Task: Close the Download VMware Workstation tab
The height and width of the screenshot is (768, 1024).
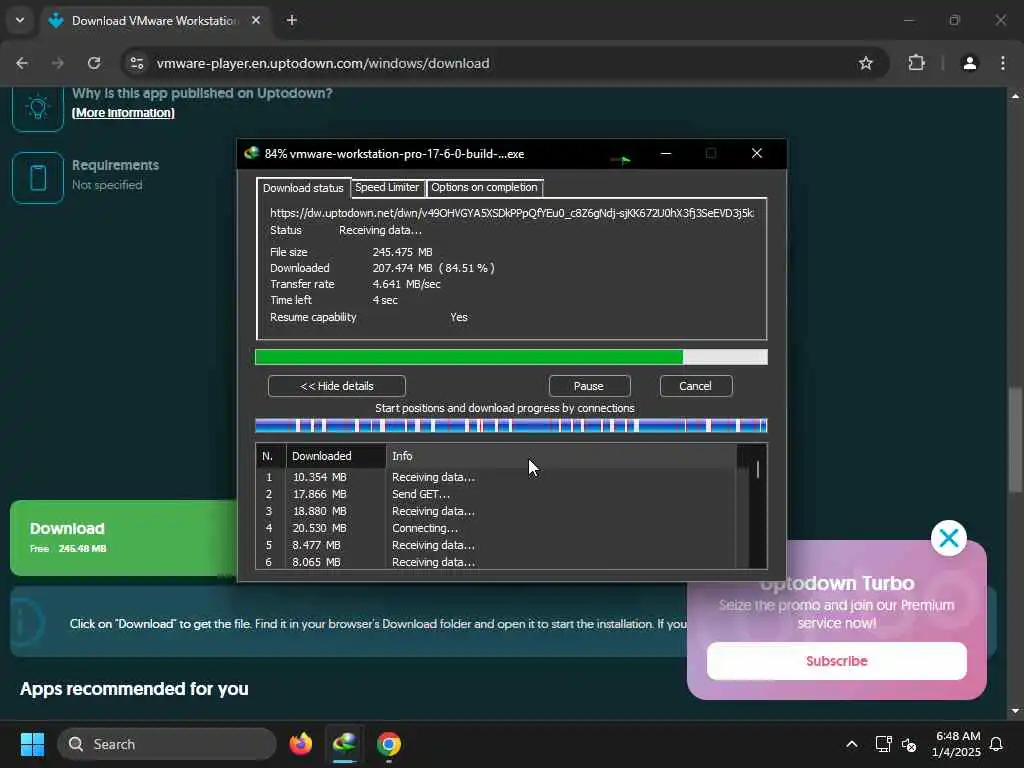Action: (x=256, y=20)
